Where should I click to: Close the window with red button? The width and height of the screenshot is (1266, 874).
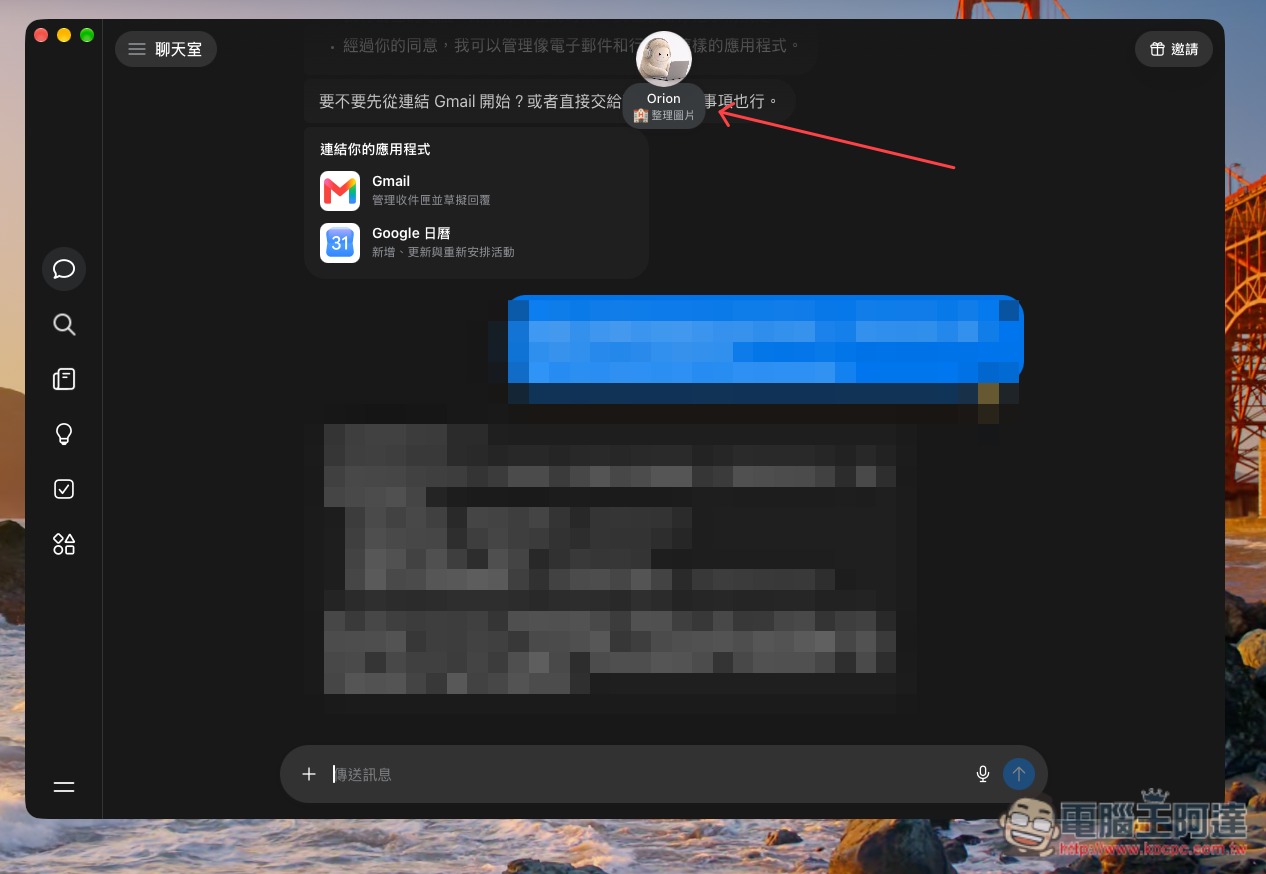(x=41, y=35)
